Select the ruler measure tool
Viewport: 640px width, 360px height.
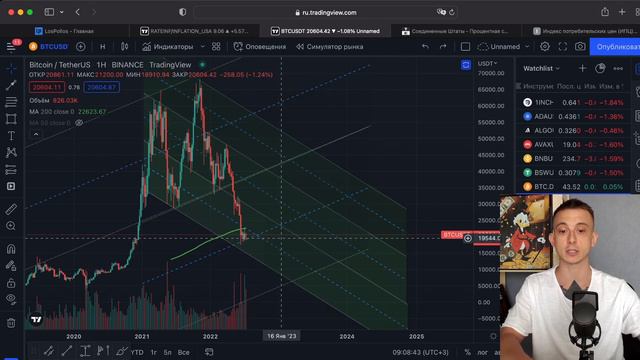pyautogui.click(x=11, y=209)
